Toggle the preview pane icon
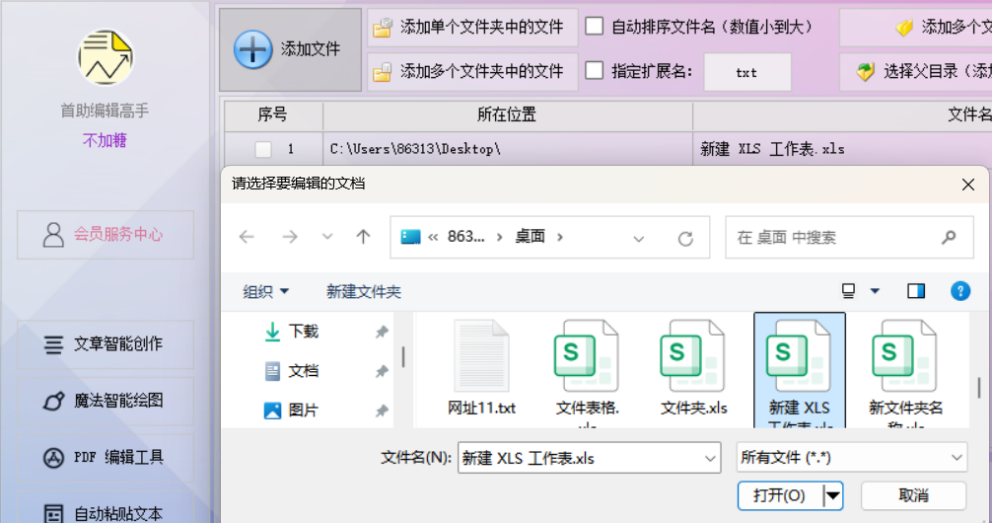Image resolution: width=992 pixels, height=523 pixels. click(916, 291)
